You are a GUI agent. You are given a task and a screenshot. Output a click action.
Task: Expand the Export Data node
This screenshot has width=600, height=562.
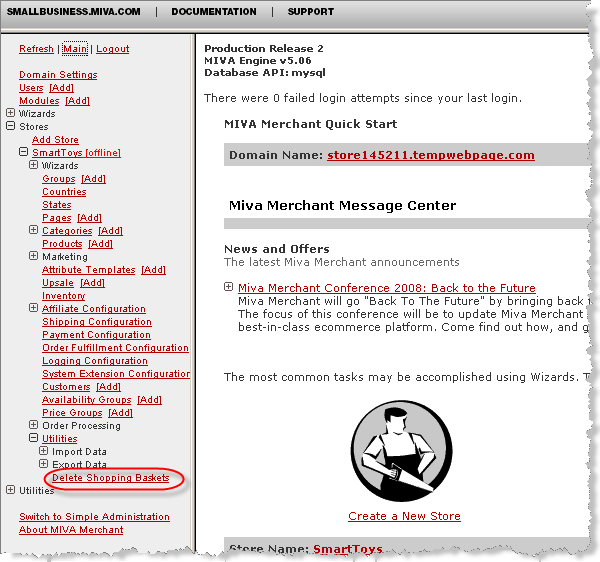pos(44,464)
